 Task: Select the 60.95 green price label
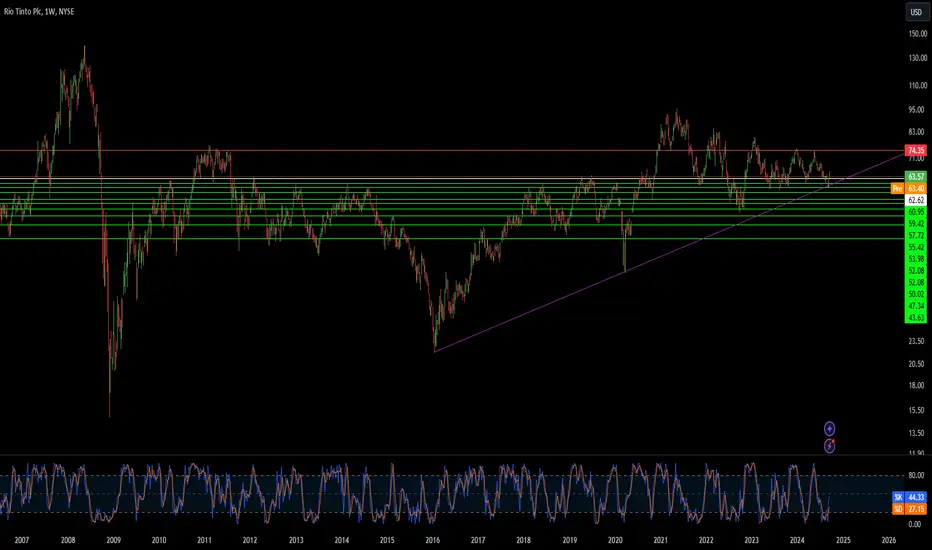point(915,212)
